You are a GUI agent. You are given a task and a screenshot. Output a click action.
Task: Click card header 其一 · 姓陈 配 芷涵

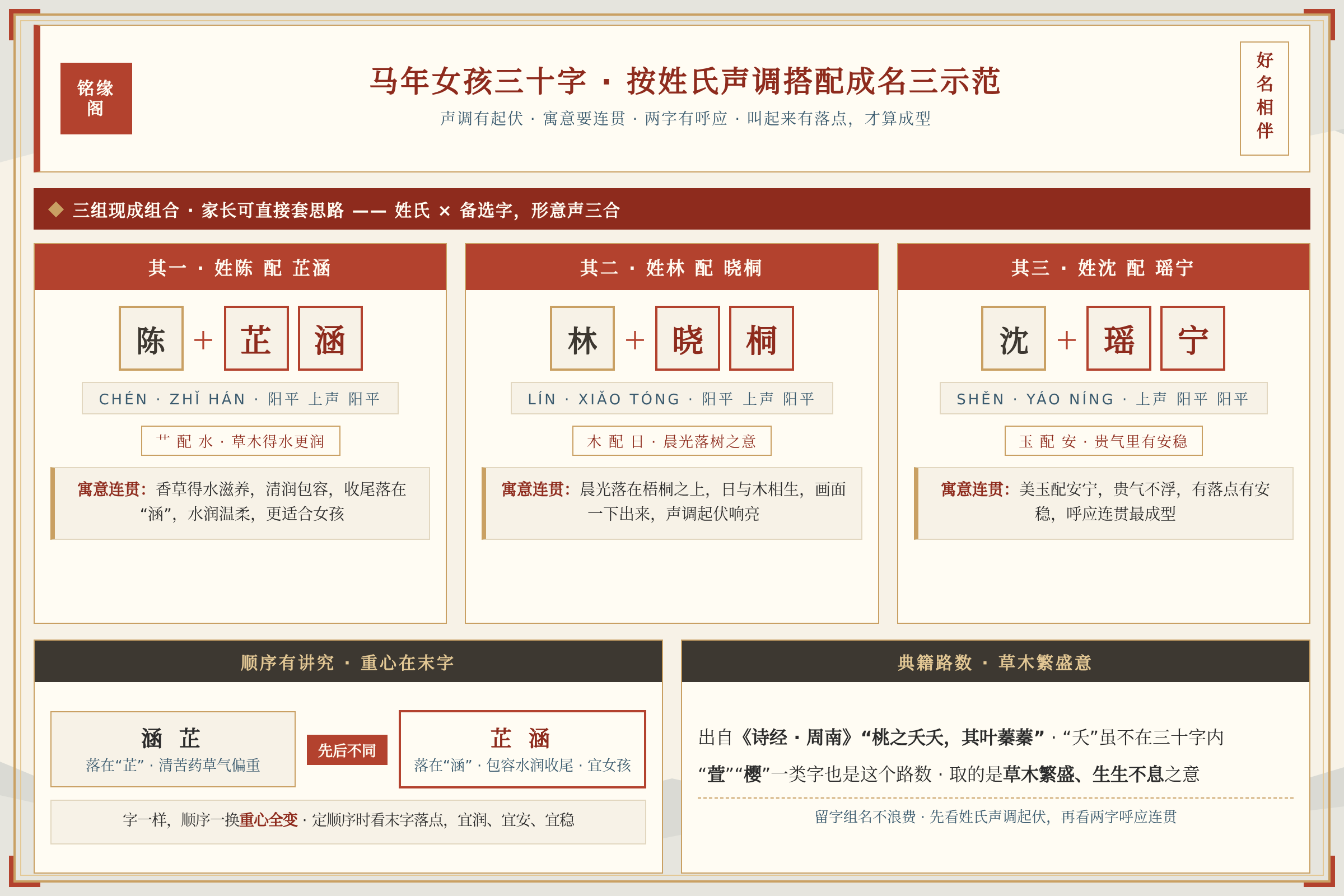240,267
